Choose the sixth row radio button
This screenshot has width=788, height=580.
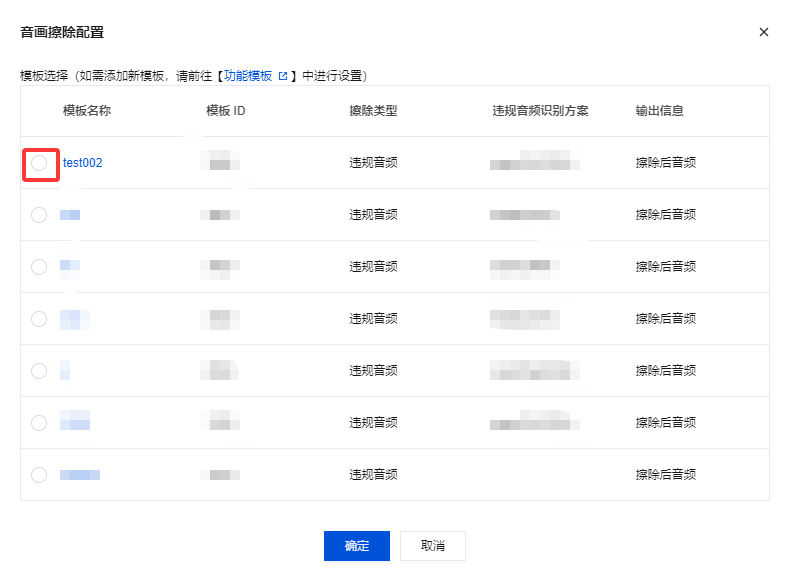click(39, 423)
